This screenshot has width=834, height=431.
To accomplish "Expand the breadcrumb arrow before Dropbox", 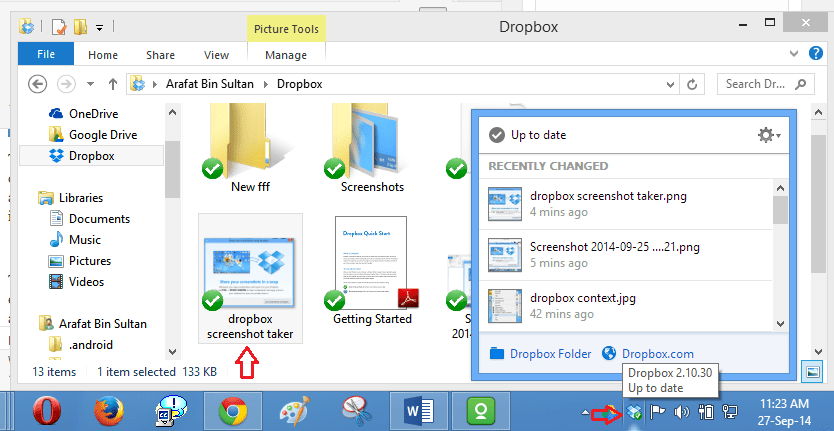I will (x=265, y=84).
